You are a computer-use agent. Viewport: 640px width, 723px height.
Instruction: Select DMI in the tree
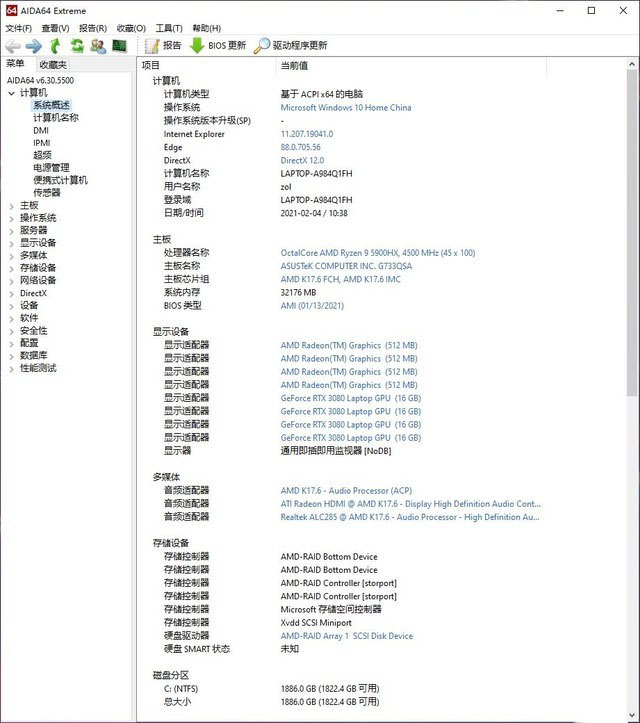[41, 130]
